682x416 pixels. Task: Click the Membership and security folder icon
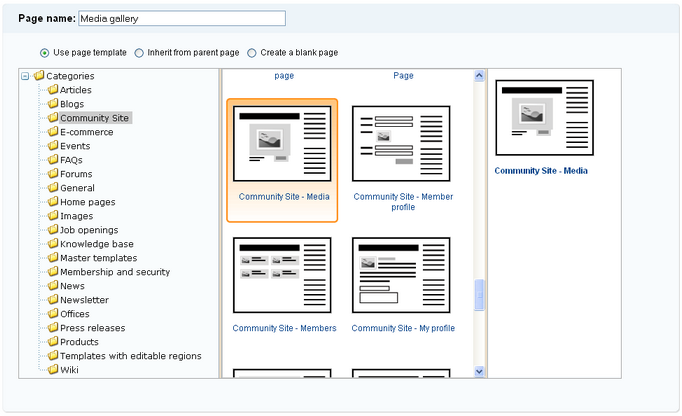pos(53,272)
